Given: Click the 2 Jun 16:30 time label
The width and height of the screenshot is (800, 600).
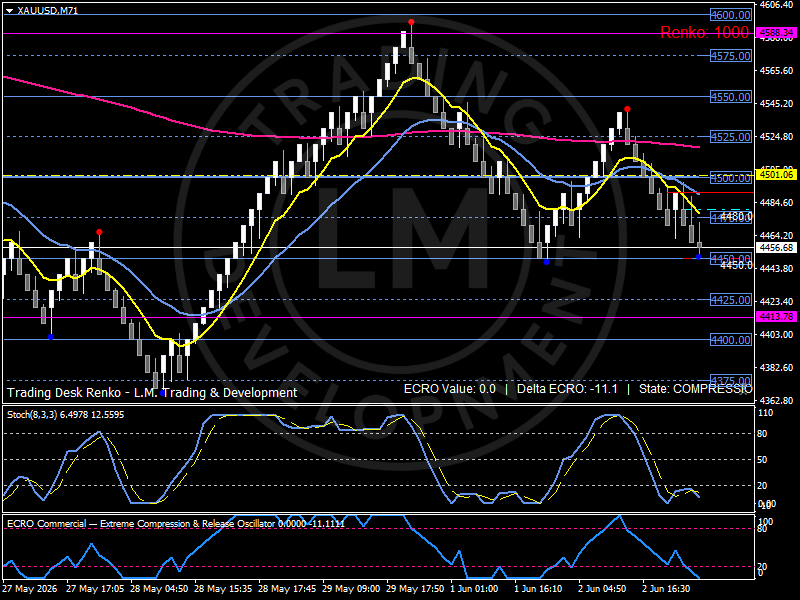Looking at the screenshot, I should (x=666, y=589).
